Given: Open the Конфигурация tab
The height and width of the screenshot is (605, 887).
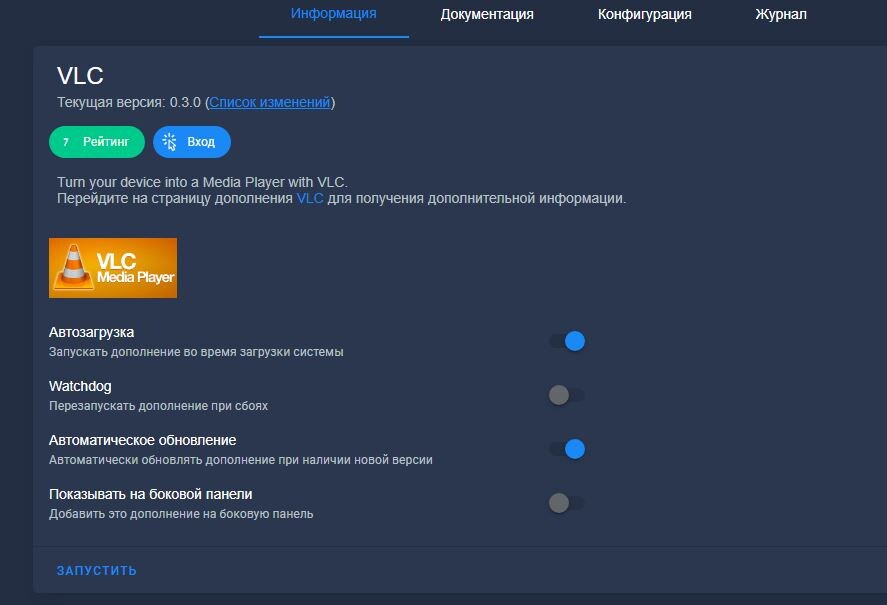Looking at the screenshot, I should point(644,14).
